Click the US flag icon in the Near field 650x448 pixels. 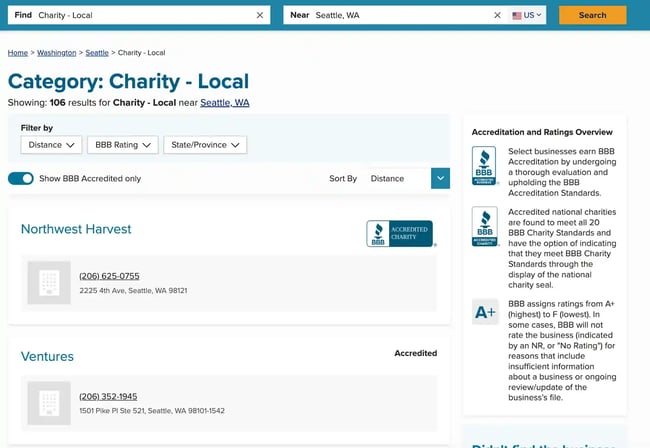517,16
